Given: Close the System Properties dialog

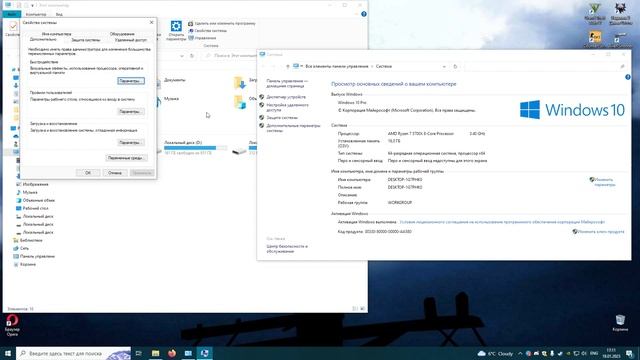Looking at the screenshot, I should [x=151, y=22].
